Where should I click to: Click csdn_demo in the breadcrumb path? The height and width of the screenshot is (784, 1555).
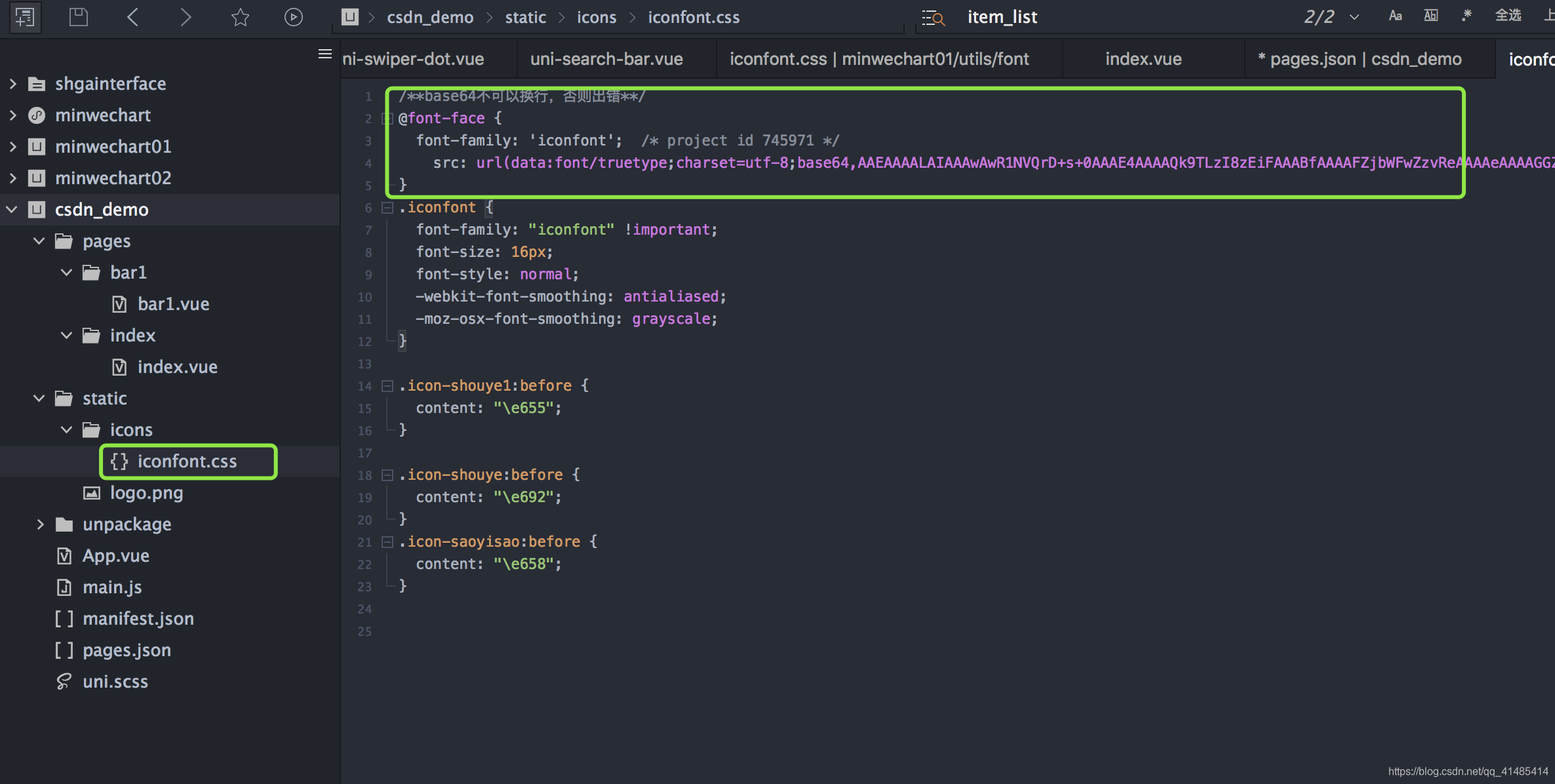click(x=430, y=18)
